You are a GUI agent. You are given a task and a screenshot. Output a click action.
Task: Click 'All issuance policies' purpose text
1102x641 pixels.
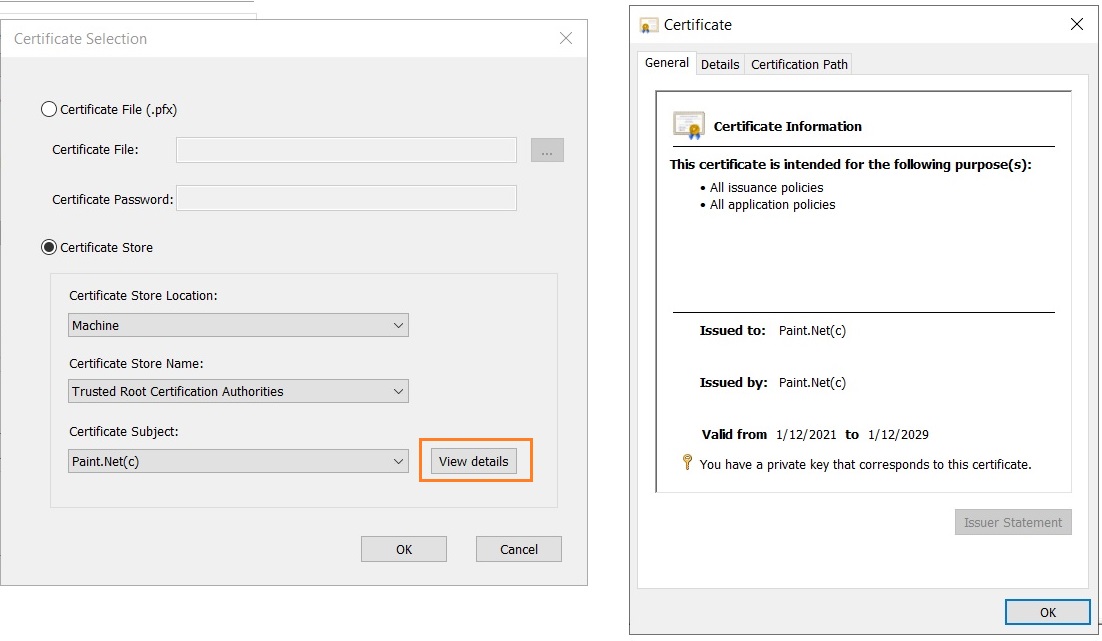(x=766, y=188)
